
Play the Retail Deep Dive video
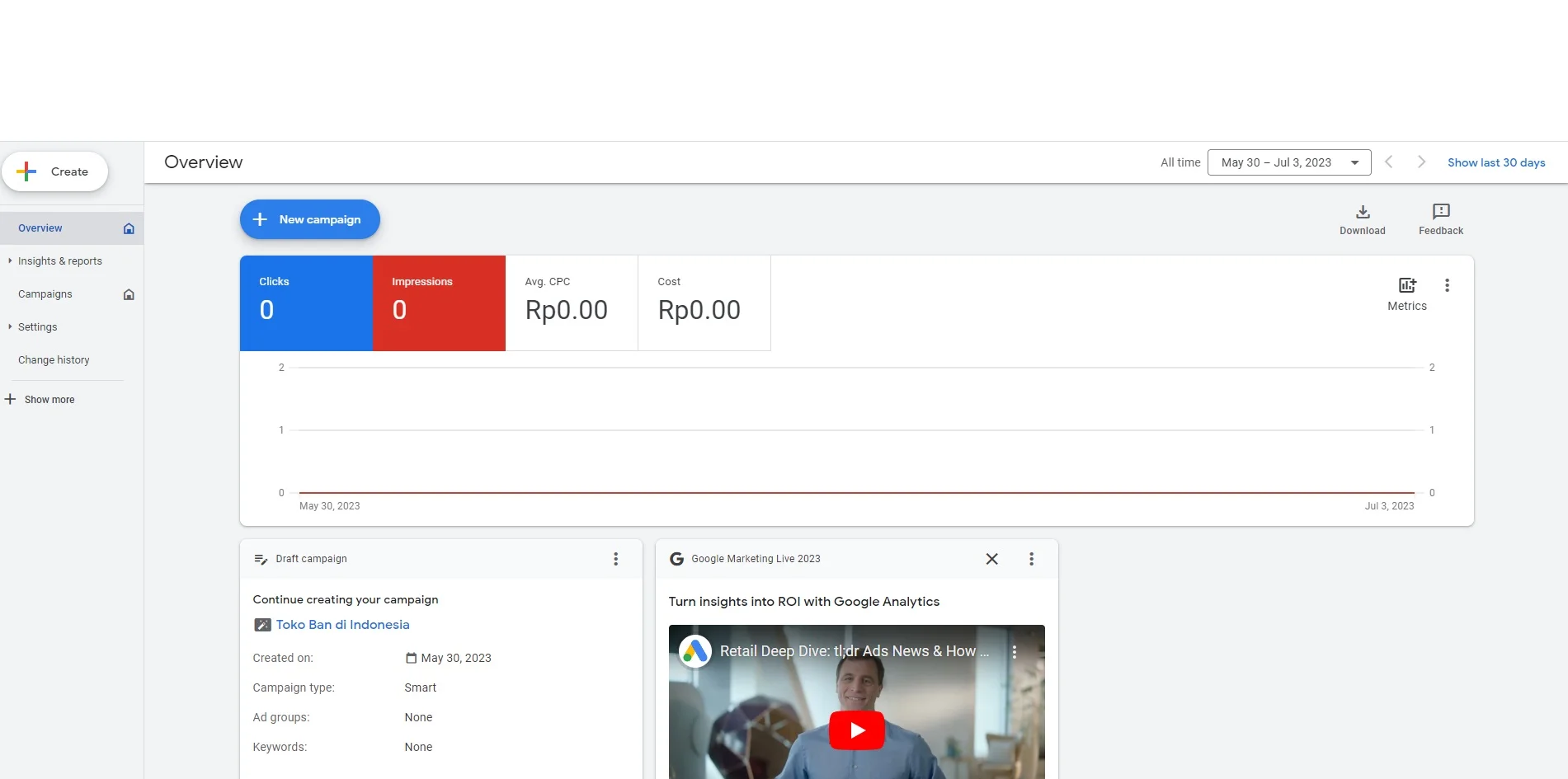click(856, 730)
